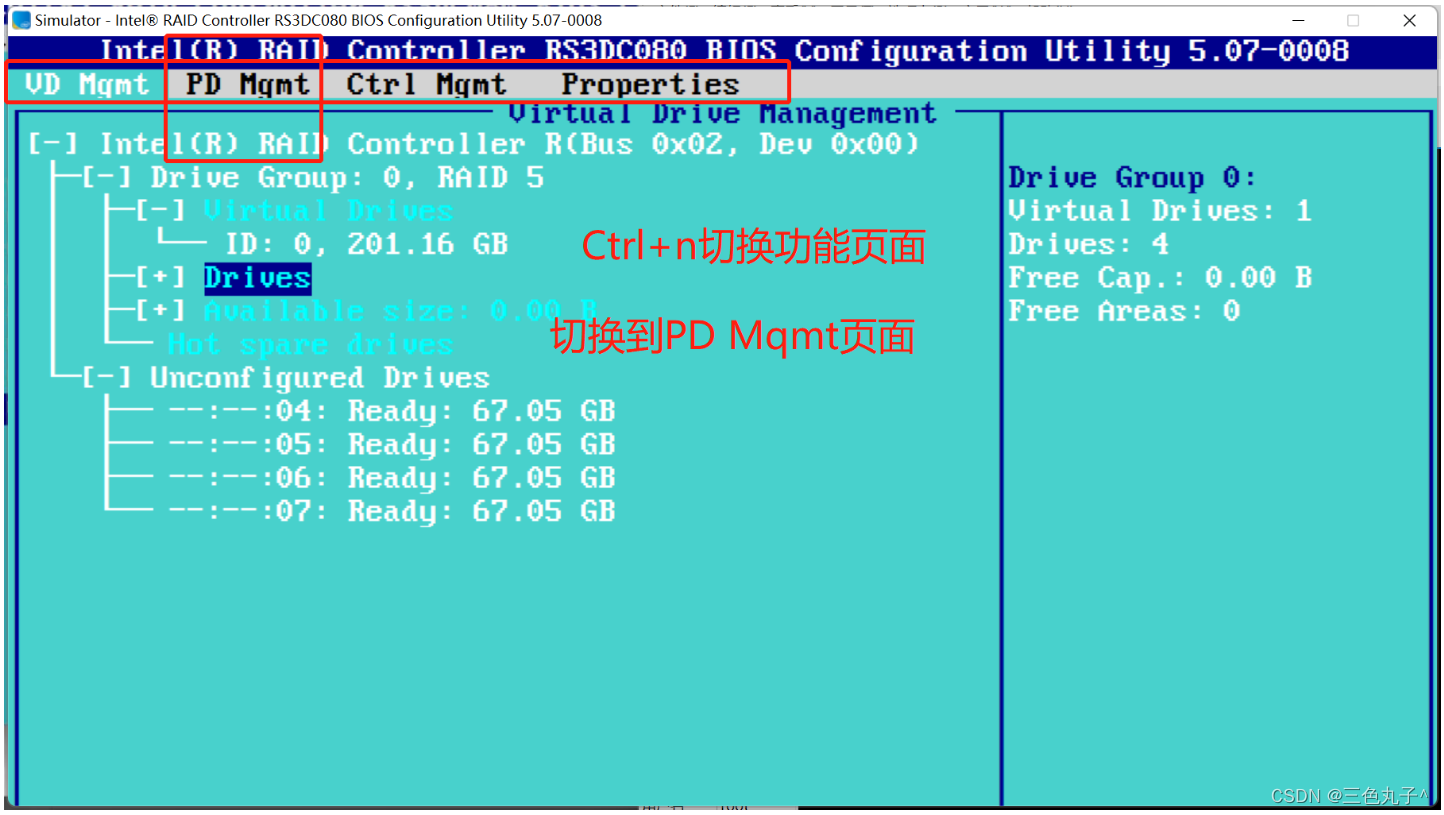Click the Drive Group 0 heading in info panel
Image resolution: width=1444 pixels, height=815 pixels.
pyautogui.click(x=1132, y=178)
